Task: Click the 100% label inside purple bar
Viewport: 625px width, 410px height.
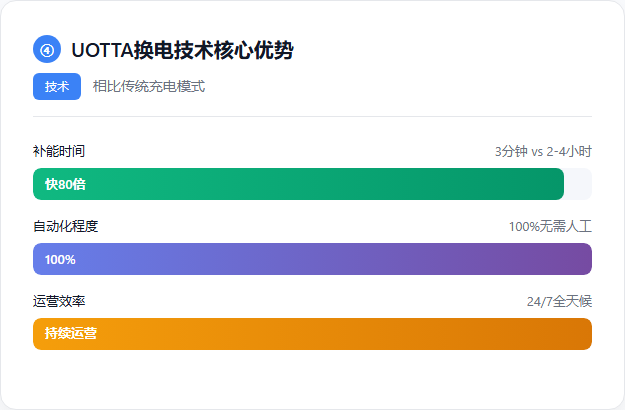Action: click(x=60, y=259)
